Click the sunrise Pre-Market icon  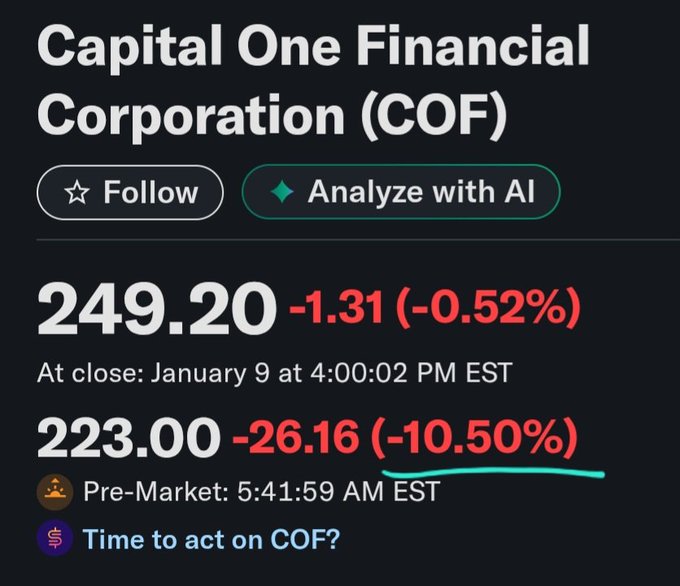54,492
